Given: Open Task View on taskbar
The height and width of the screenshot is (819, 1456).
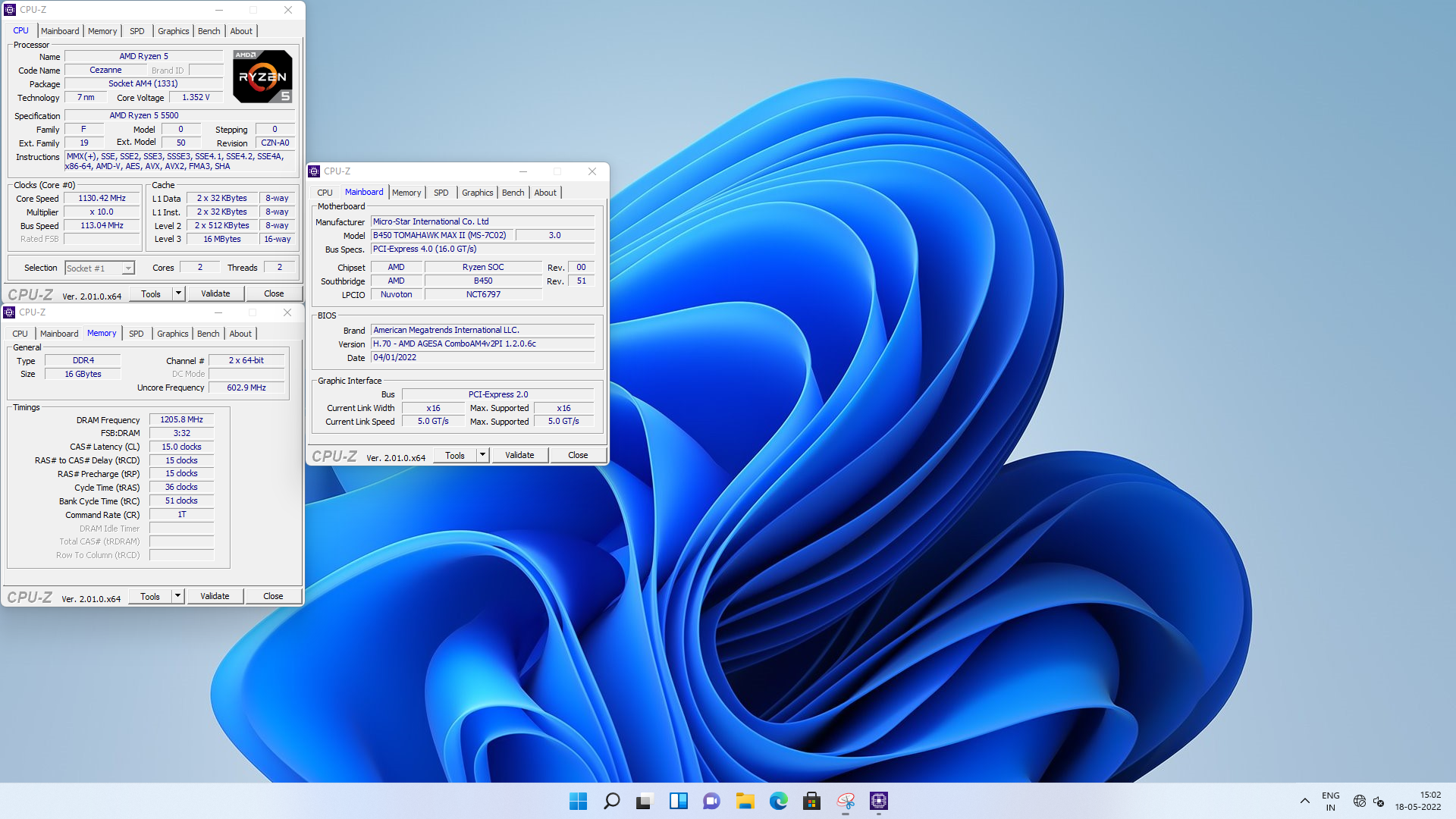Looking at the screenshot, I should [645, 801].
